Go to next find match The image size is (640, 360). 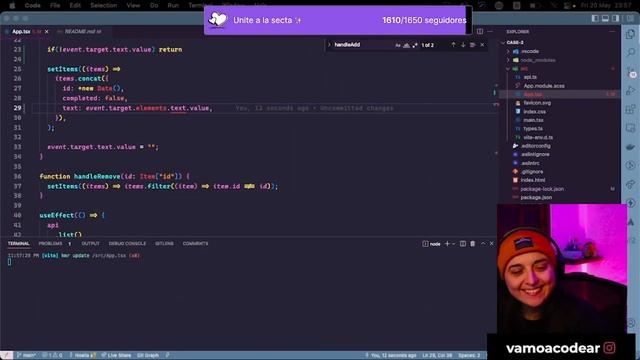463,45
